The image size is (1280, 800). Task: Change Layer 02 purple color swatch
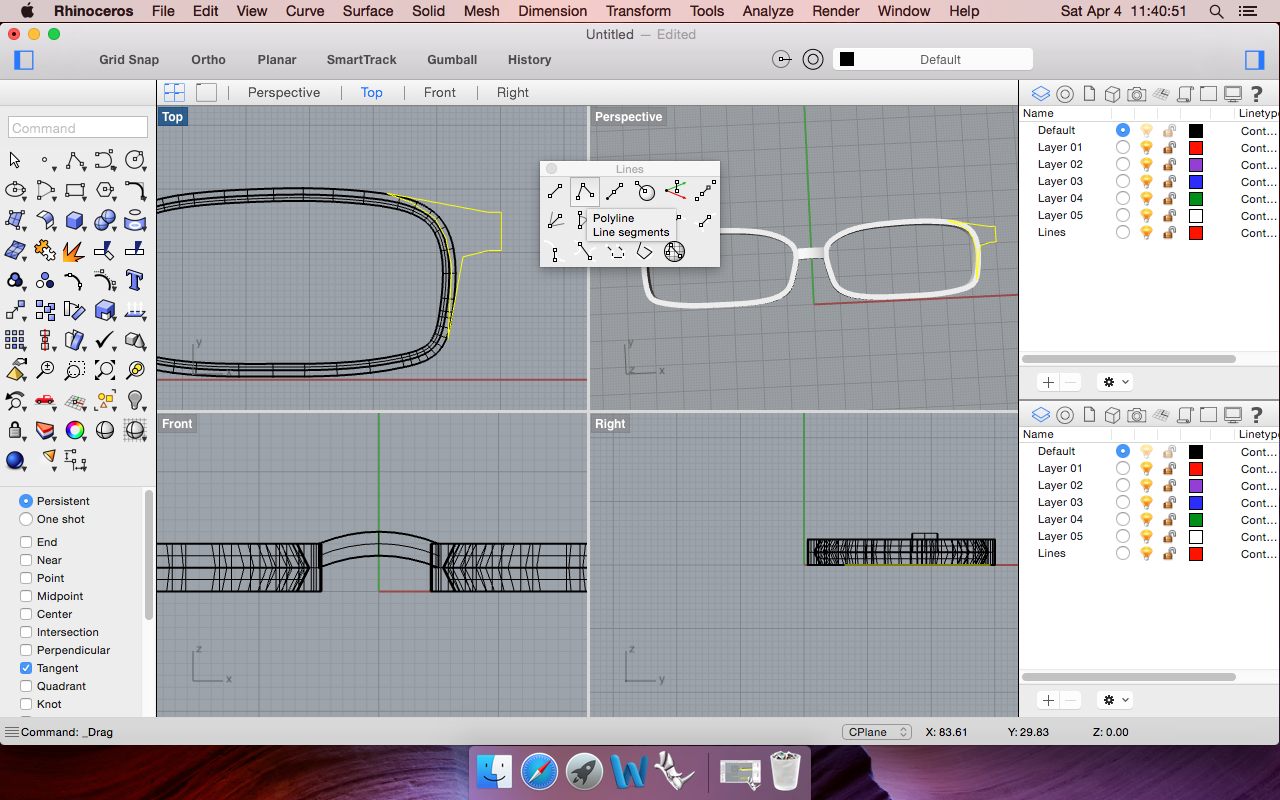[1195, 165]
